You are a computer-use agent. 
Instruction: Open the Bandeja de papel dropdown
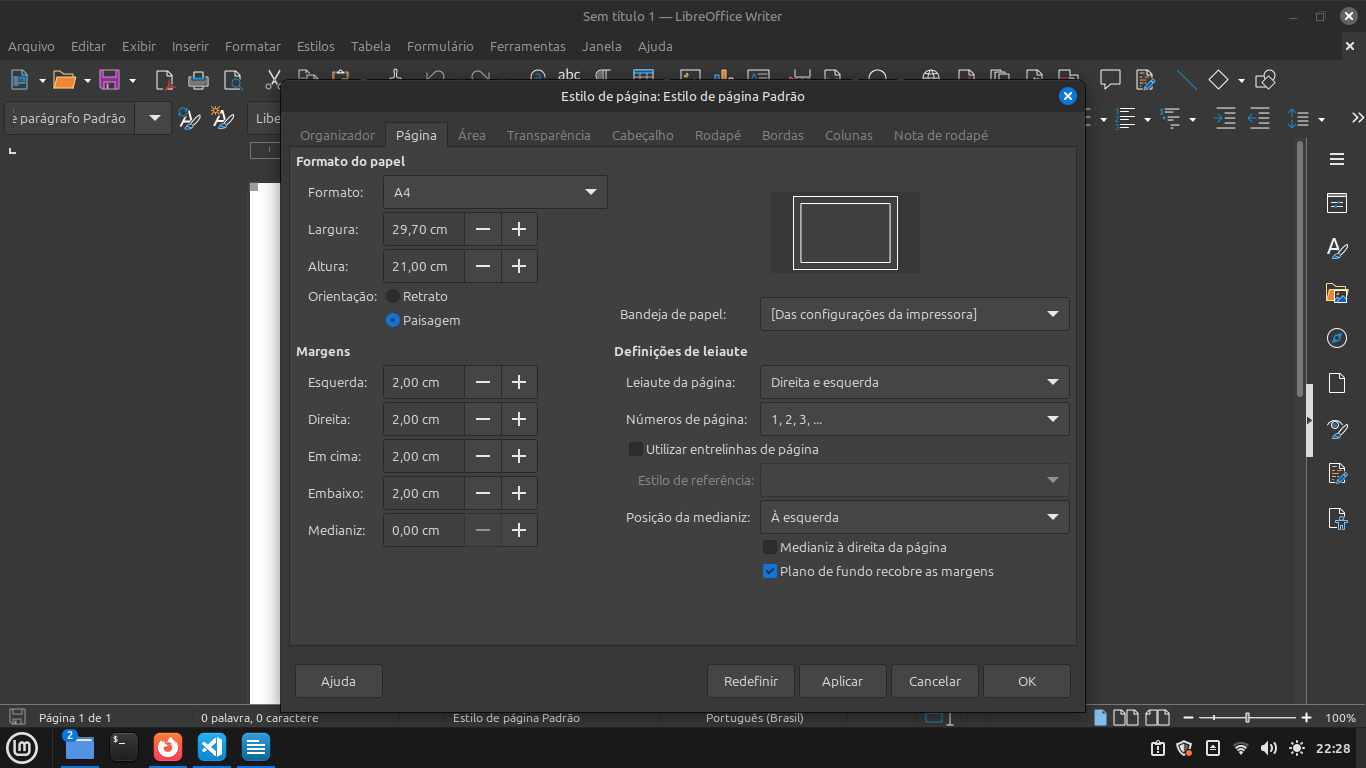tap(914, 314)
